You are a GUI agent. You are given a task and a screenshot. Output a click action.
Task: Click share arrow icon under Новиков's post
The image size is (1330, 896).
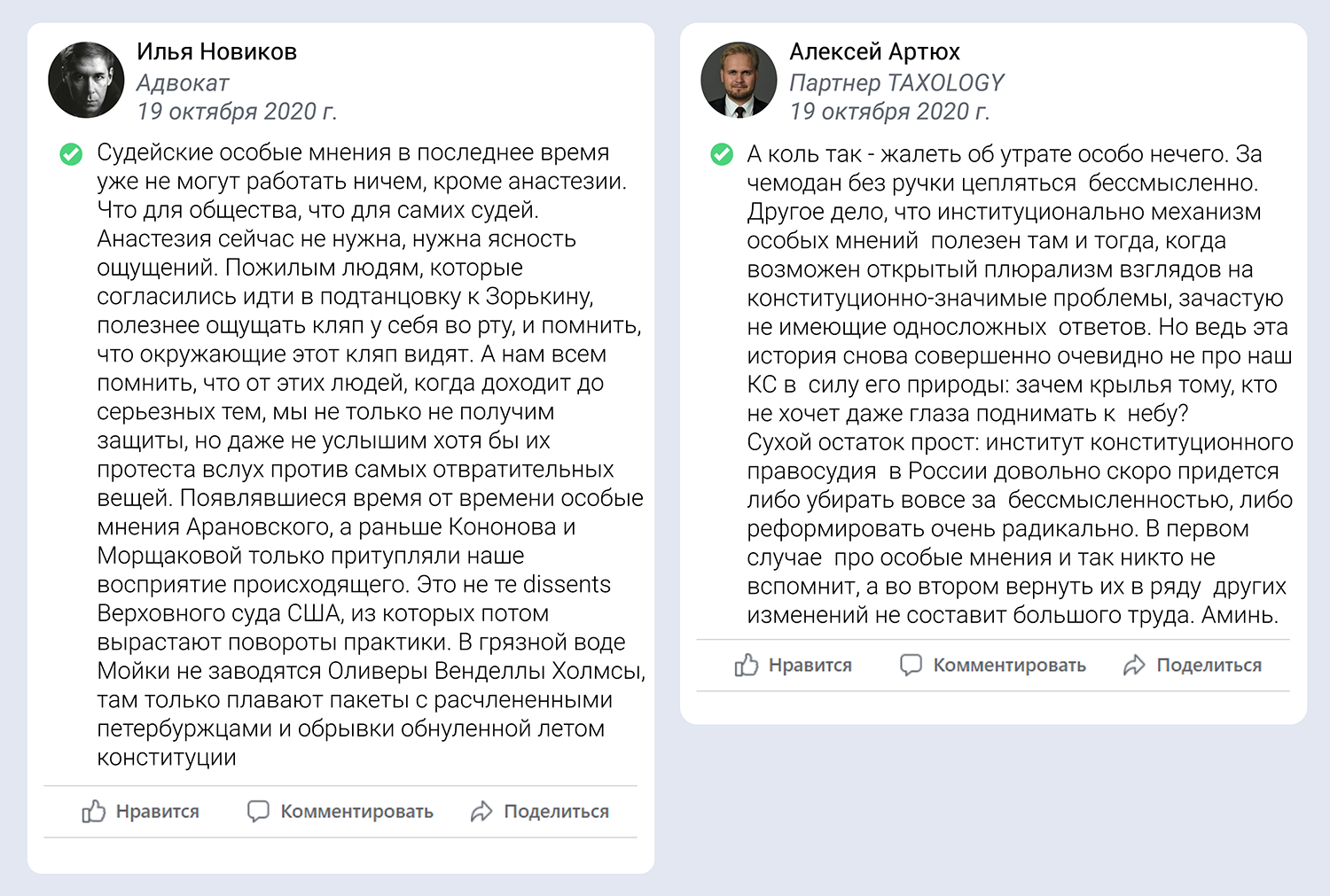pyautogui.click(x=481, y=811)
